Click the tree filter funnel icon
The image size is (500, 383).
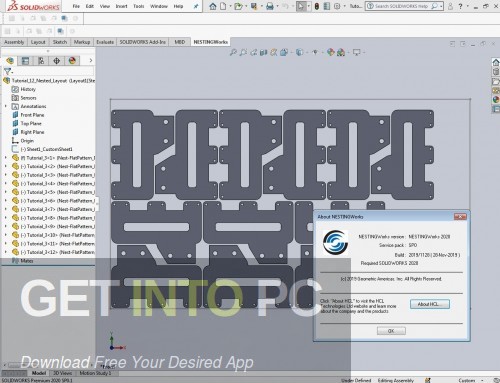(7, 71)
